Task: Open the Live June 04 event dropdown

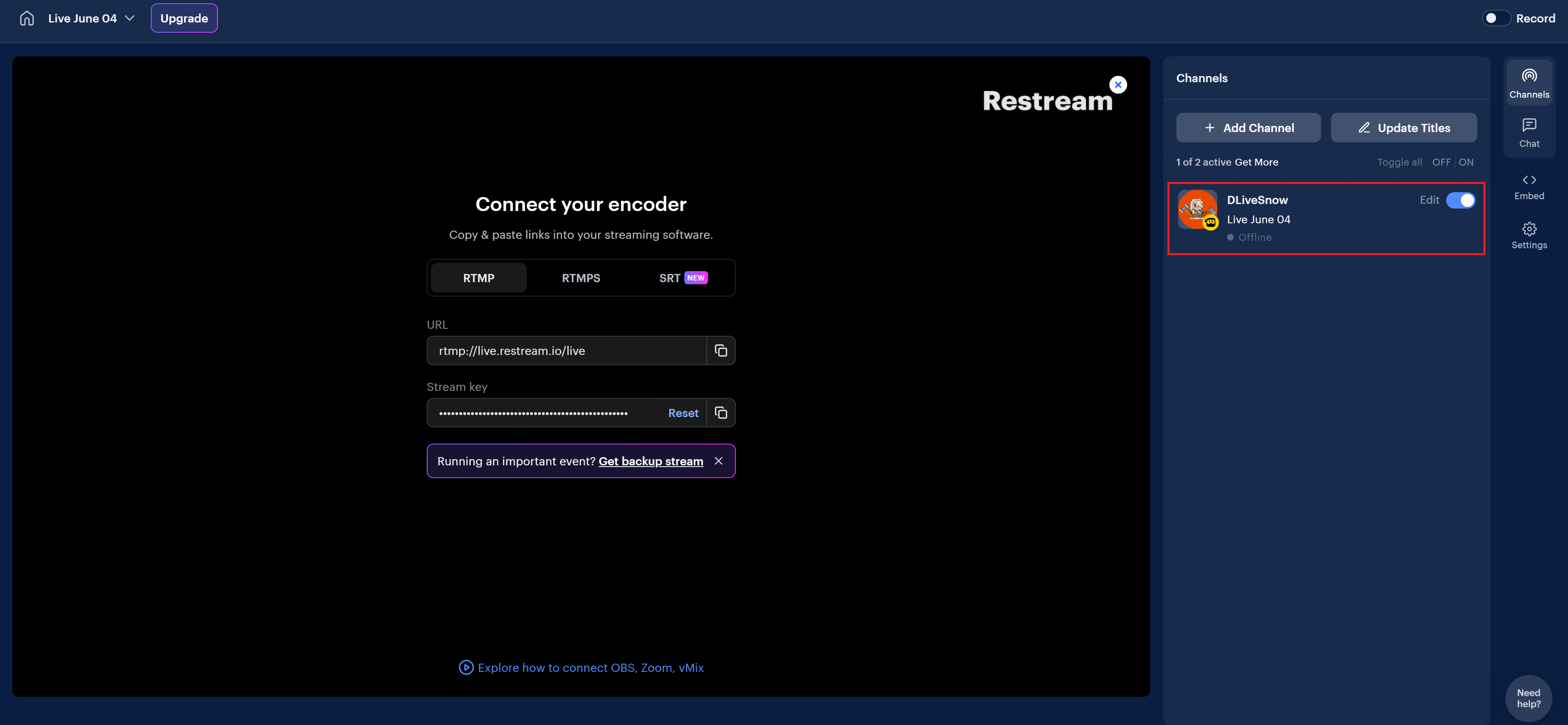Action: [91, 18]
